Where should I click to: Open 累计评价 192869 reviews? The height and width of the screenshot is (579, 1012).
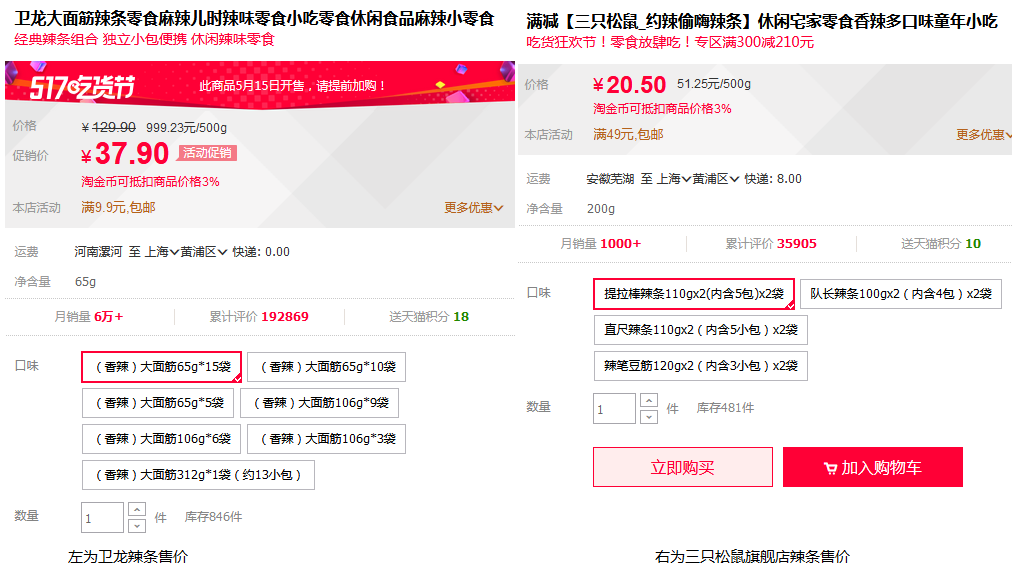[259, 317]
